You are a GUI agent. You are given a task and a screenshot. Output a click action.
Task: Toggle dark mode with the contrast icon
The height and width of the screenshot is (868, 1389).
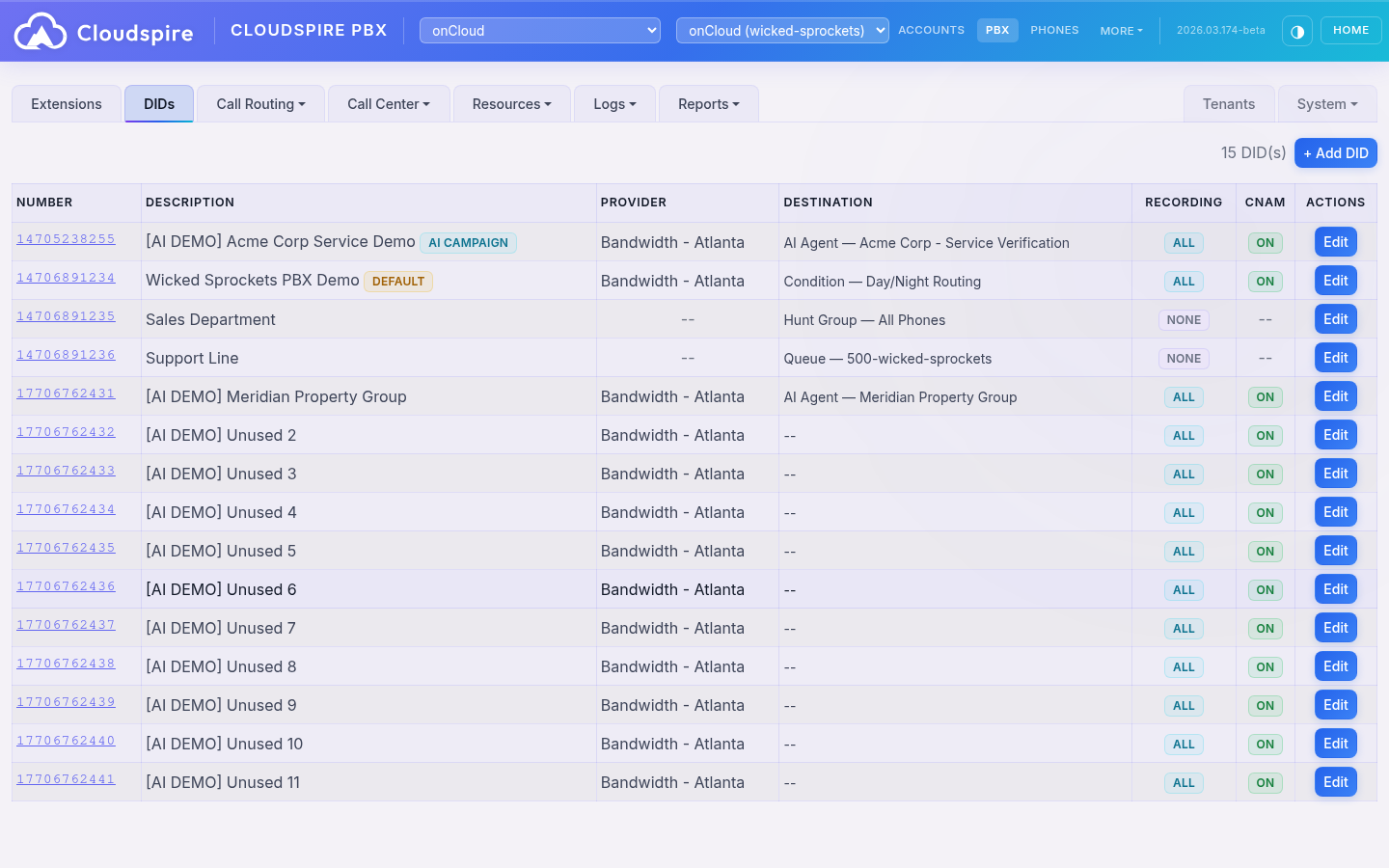click(1297, 30)
